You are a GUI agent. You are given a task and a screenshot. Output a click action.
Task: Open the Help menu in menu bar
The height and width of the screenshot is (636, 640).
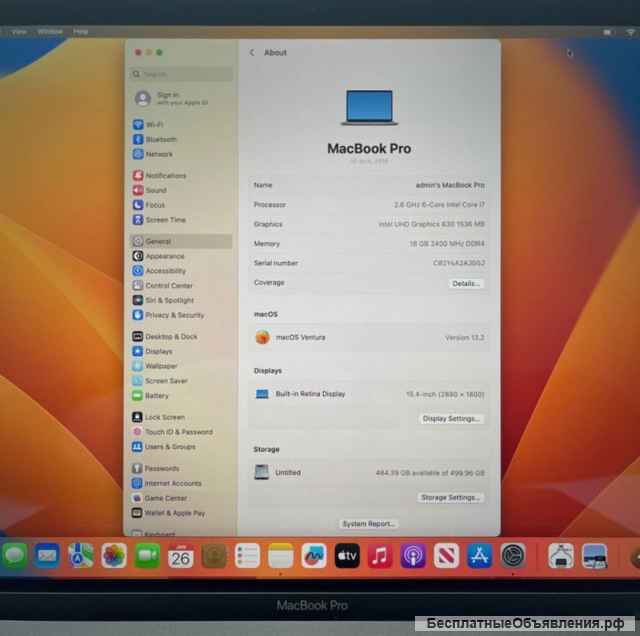pos(80,31)
